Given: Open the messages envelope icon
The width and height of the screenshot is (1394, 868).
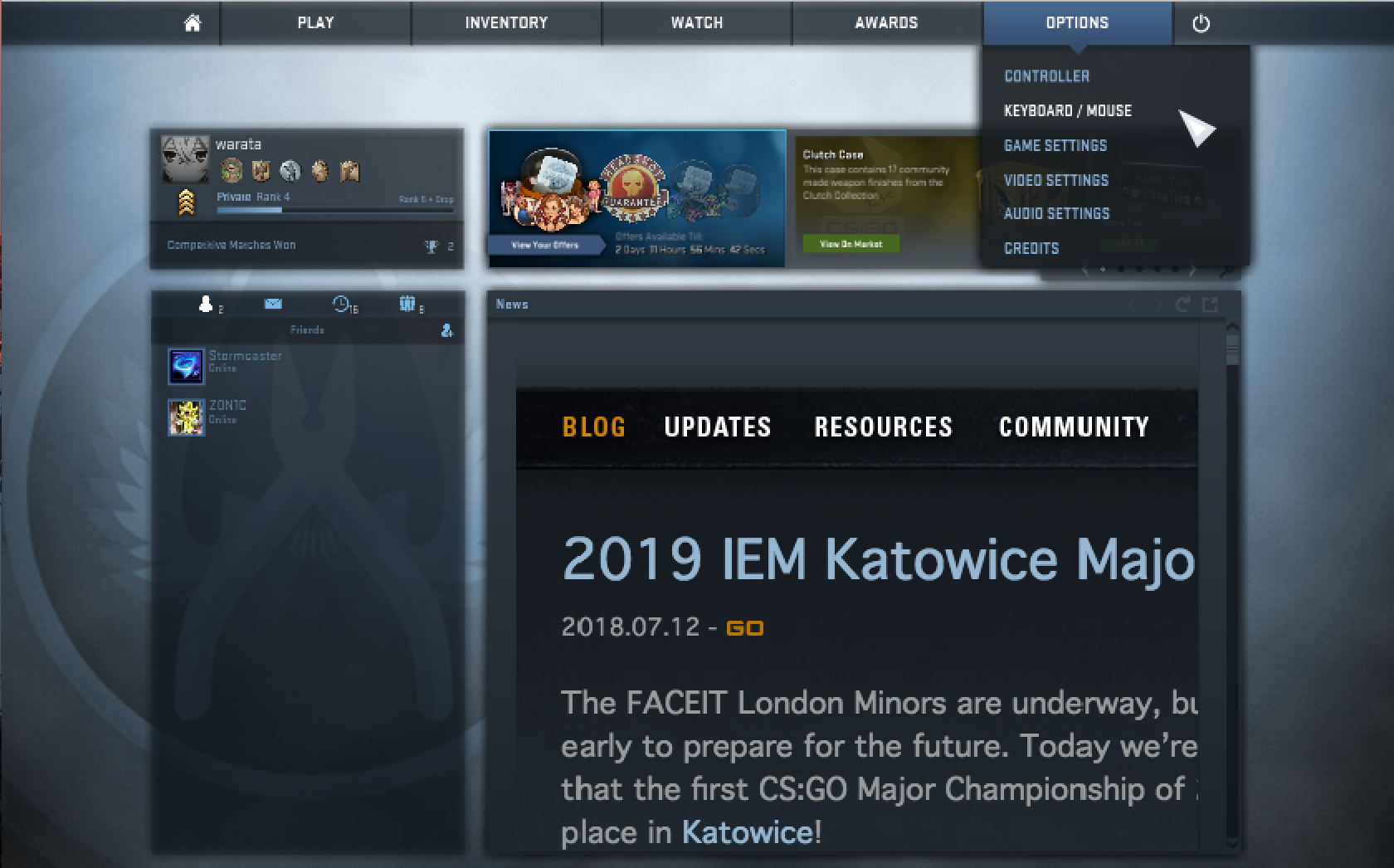Looking at the screenshot, I should pos(273,305).
